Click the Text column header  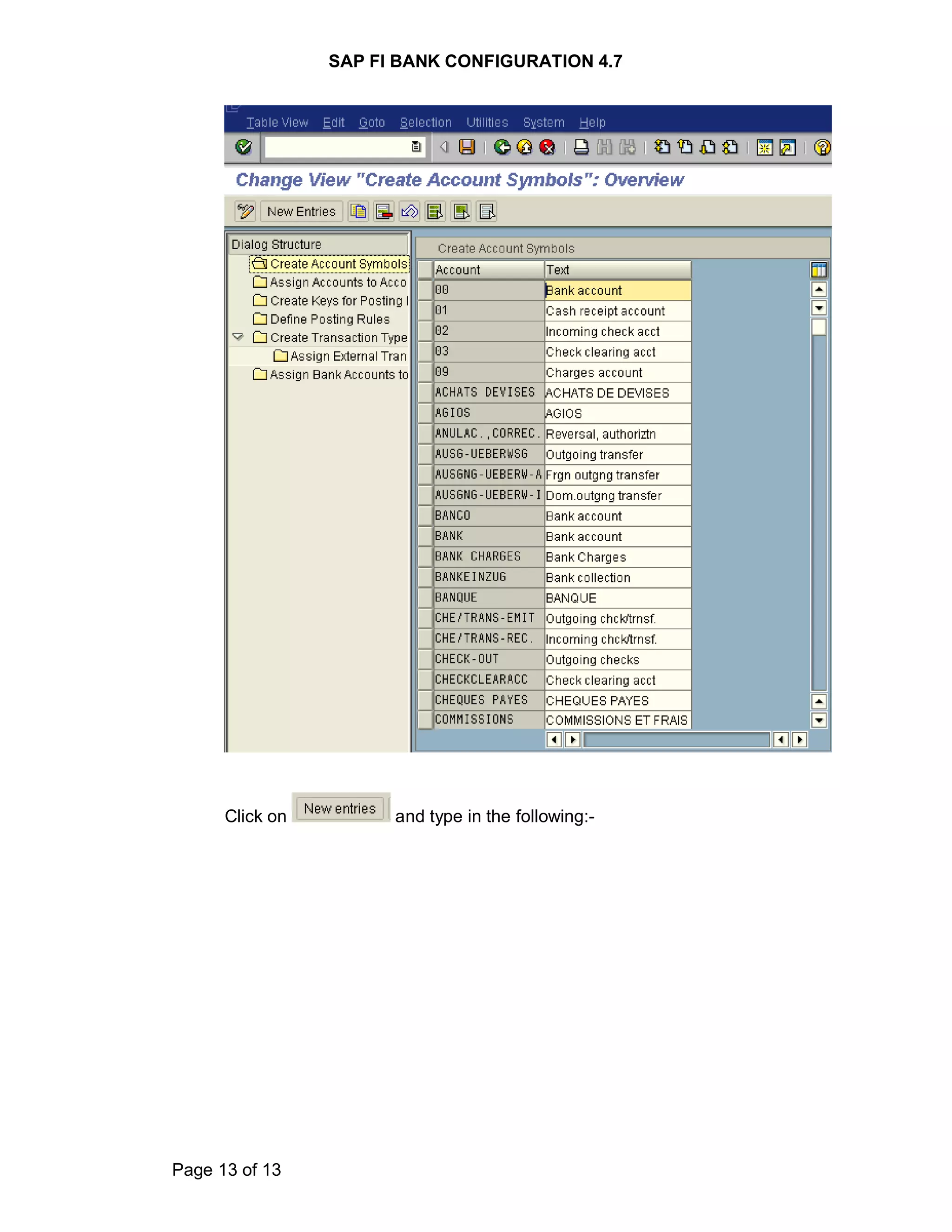[x=618, y=270]
